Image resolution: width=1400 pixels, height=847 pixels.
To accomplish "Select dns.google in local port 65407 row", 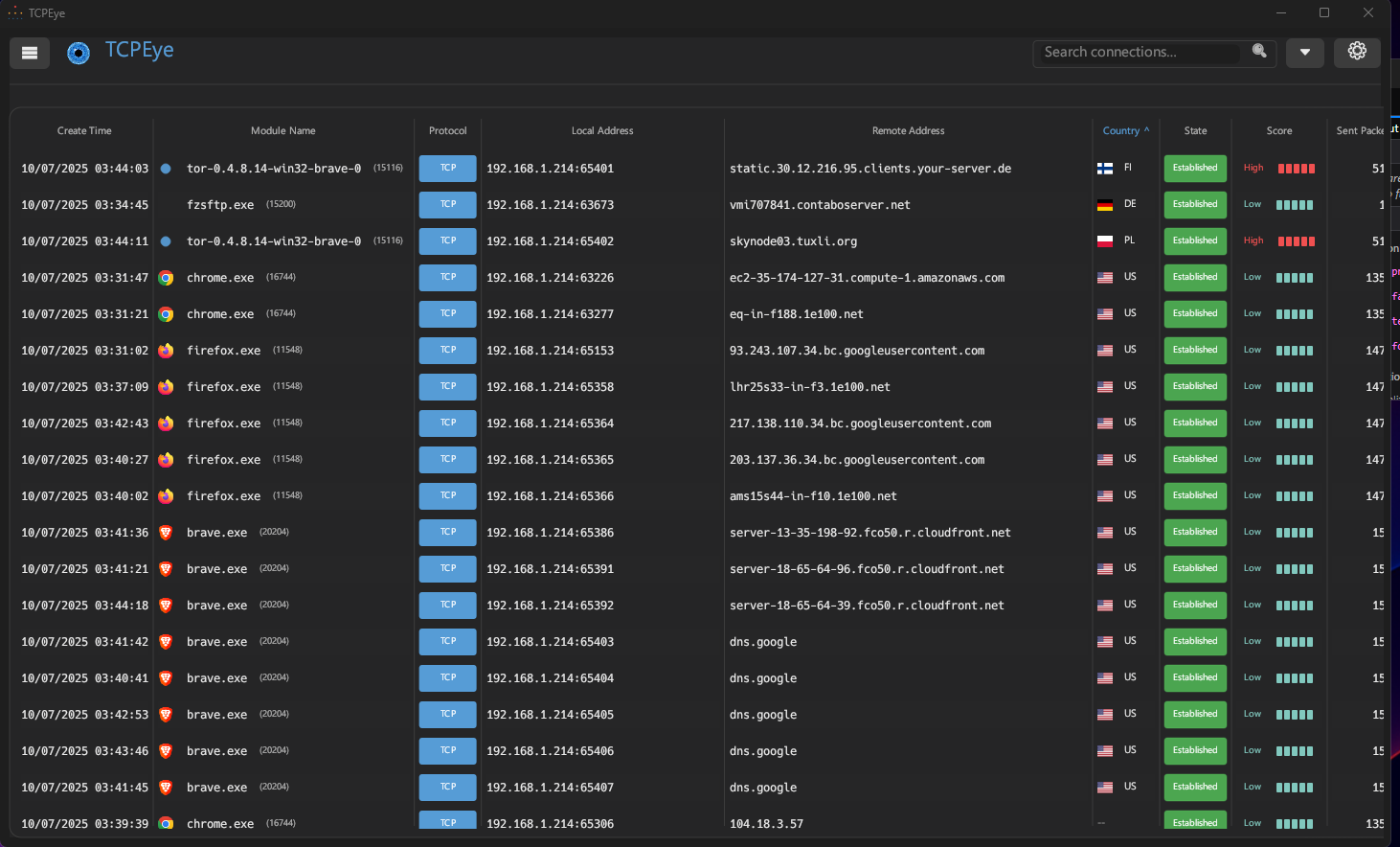I will coord(763,788).
